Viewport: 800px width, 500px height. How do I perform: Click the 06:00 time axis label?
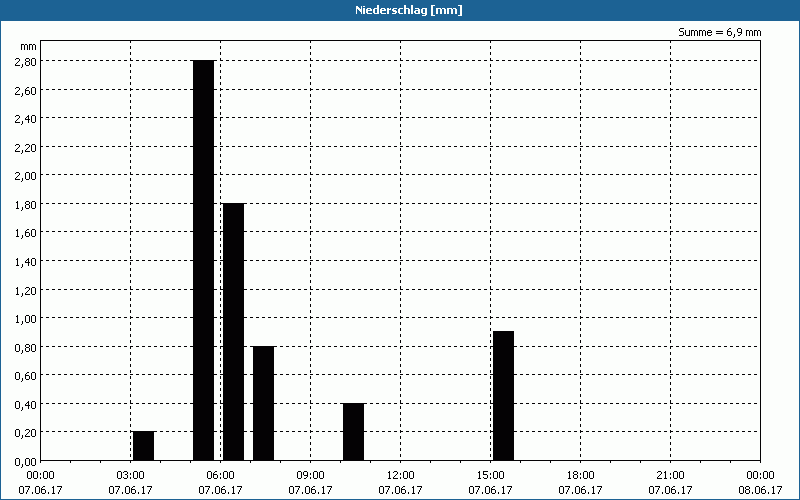(x=220, y=476)
